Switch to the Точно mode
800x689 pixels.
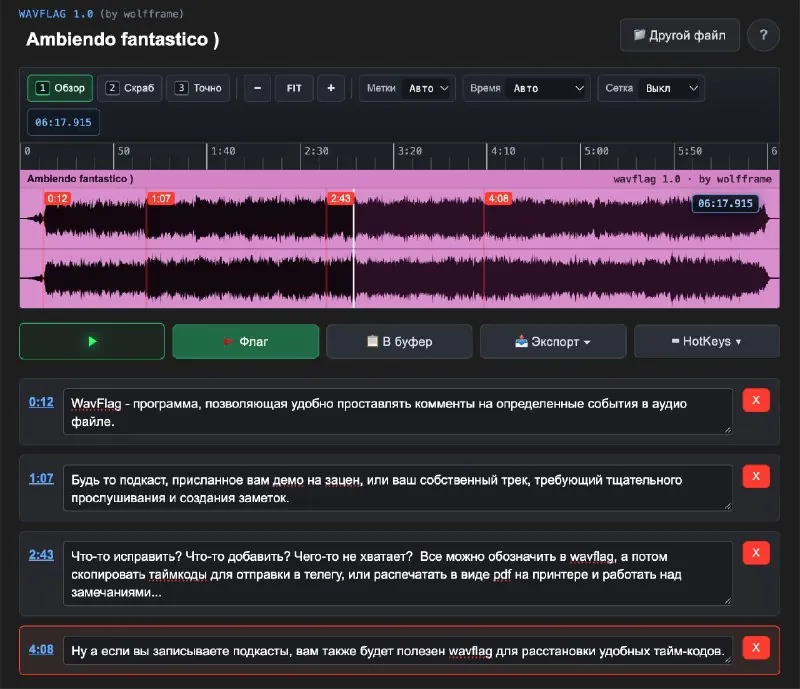point(198,88)
